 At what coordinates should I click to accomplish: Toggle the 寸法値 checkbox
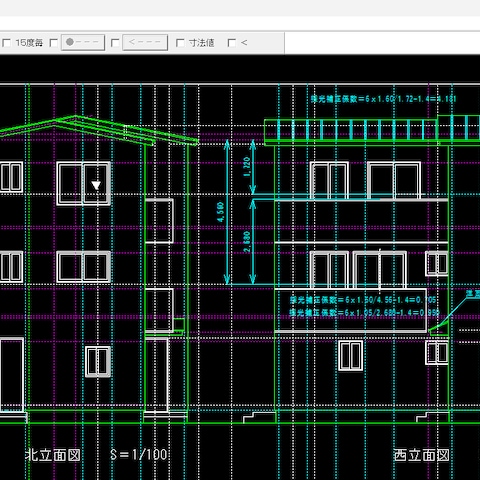pyautogui.click(x=180, y=43)
